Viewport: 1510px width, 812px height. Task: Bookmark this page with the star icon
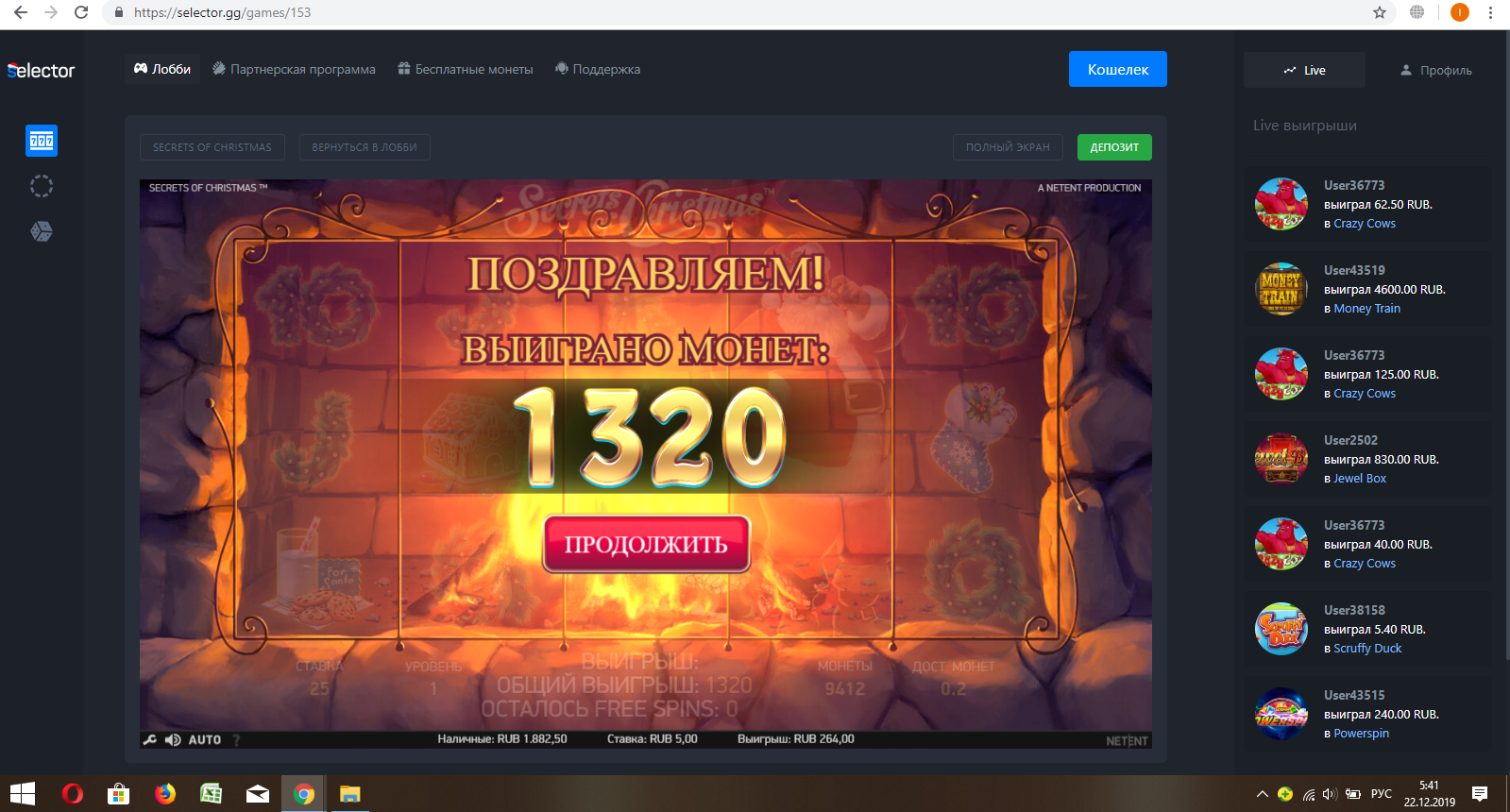[1380, 12]
